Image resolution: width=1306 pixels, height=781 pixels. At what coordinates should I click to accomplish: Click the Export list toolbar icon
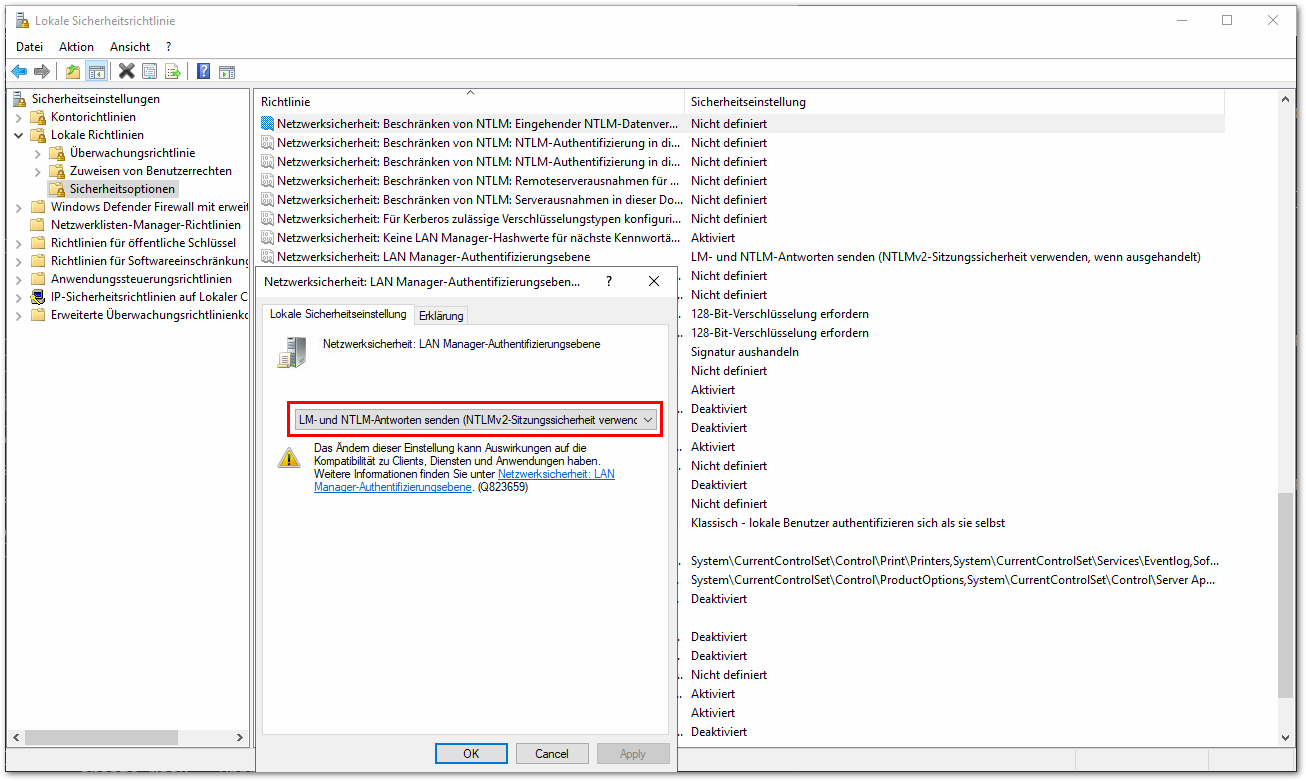172,71
